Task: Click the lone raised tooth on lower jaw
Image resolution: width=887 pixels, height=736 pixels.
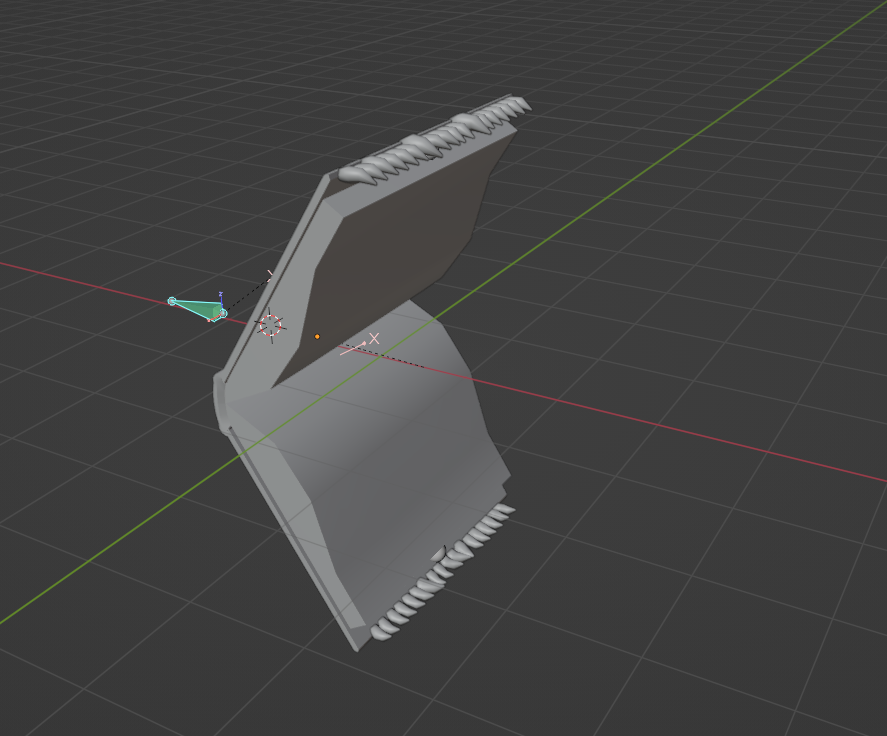Action: (438, 552)
